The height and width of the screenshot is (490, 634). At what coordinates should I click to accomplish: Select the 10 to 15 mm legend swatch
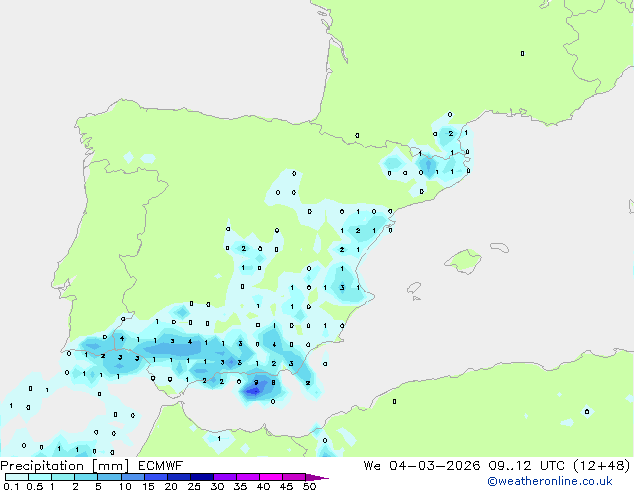click(x=132, y=477)
